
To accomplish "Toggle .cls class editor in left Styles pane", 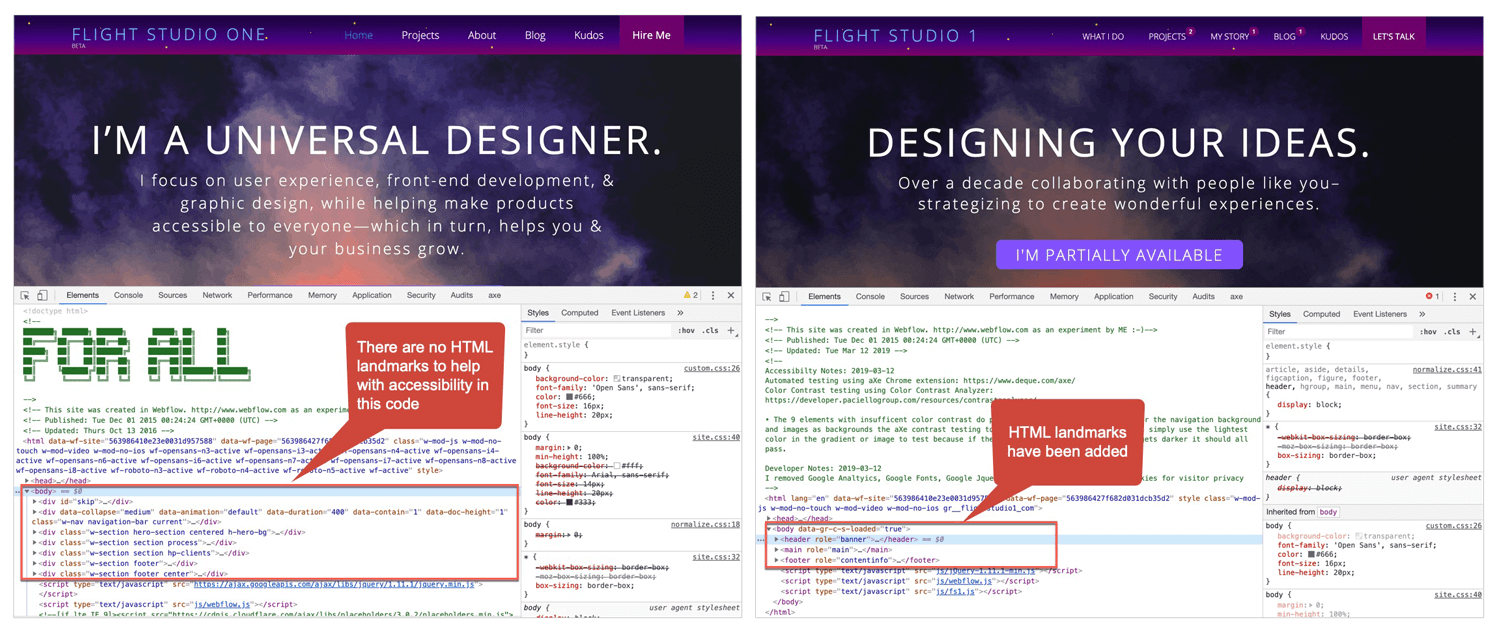I will [x=710, y=330].
